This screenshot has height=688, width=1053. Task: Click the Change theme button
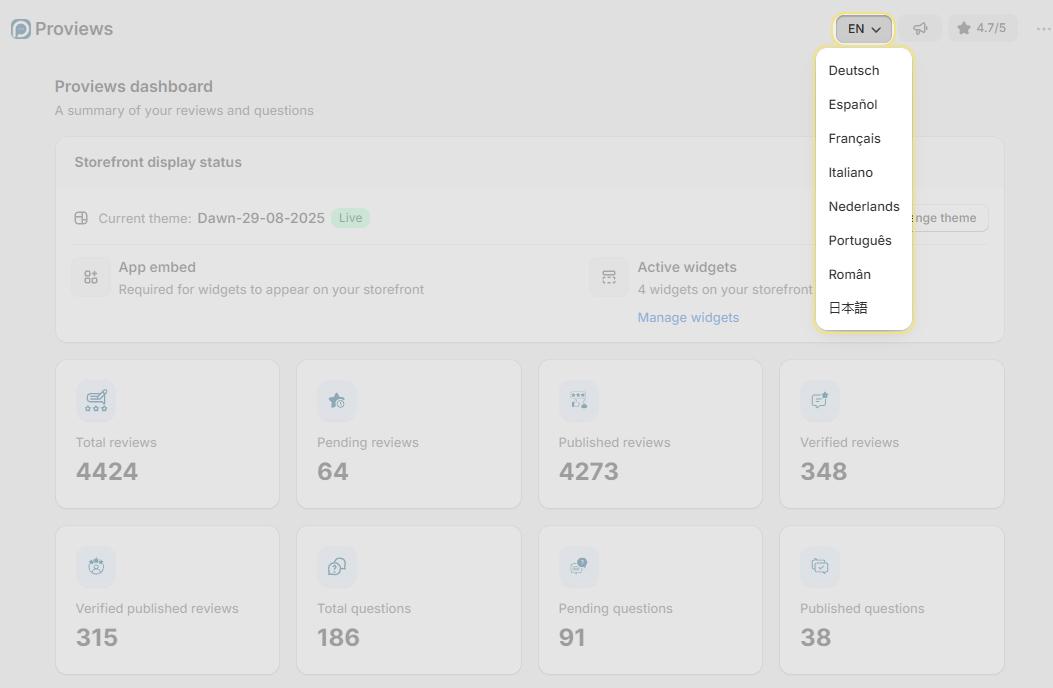[x=950, y=218]
